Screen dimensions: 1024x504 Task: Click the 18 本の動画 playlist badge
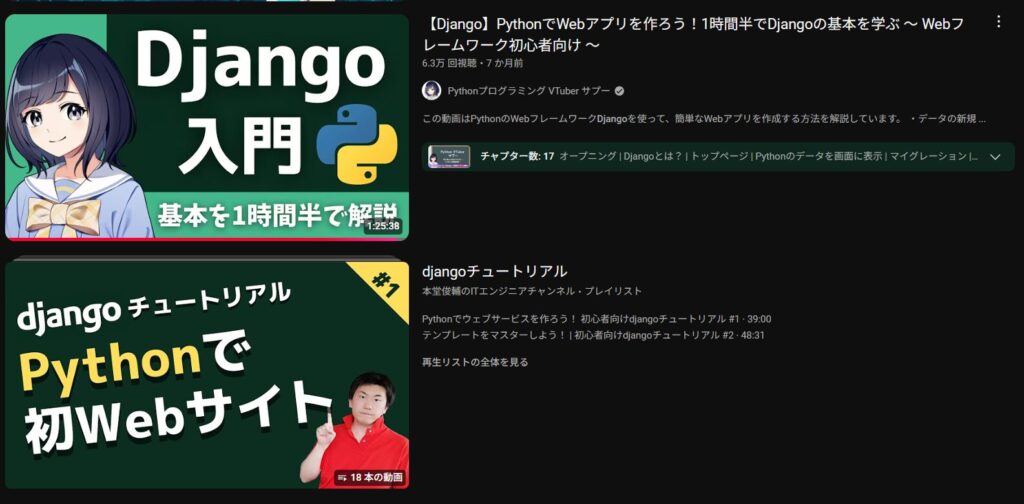[370, 478]
